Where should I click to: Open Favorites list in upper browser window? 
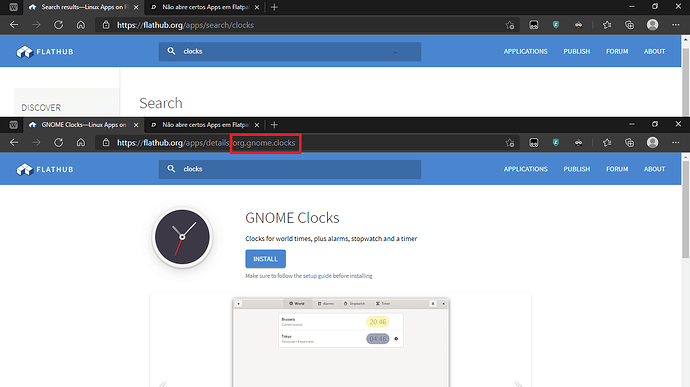(607, 25)
